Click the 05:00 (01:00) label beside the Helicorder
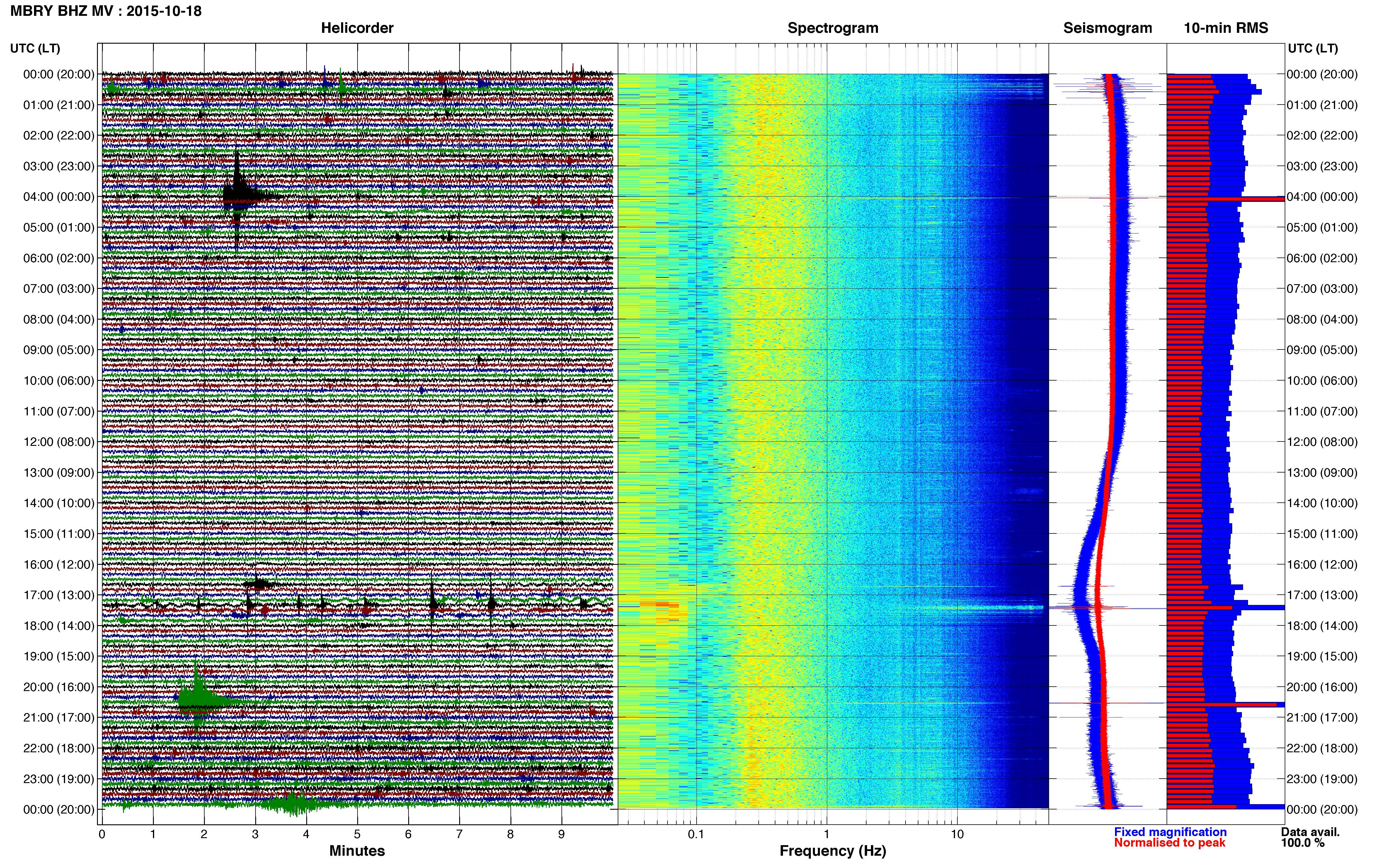Screen dimensions: 1389x868 [59, 227]
